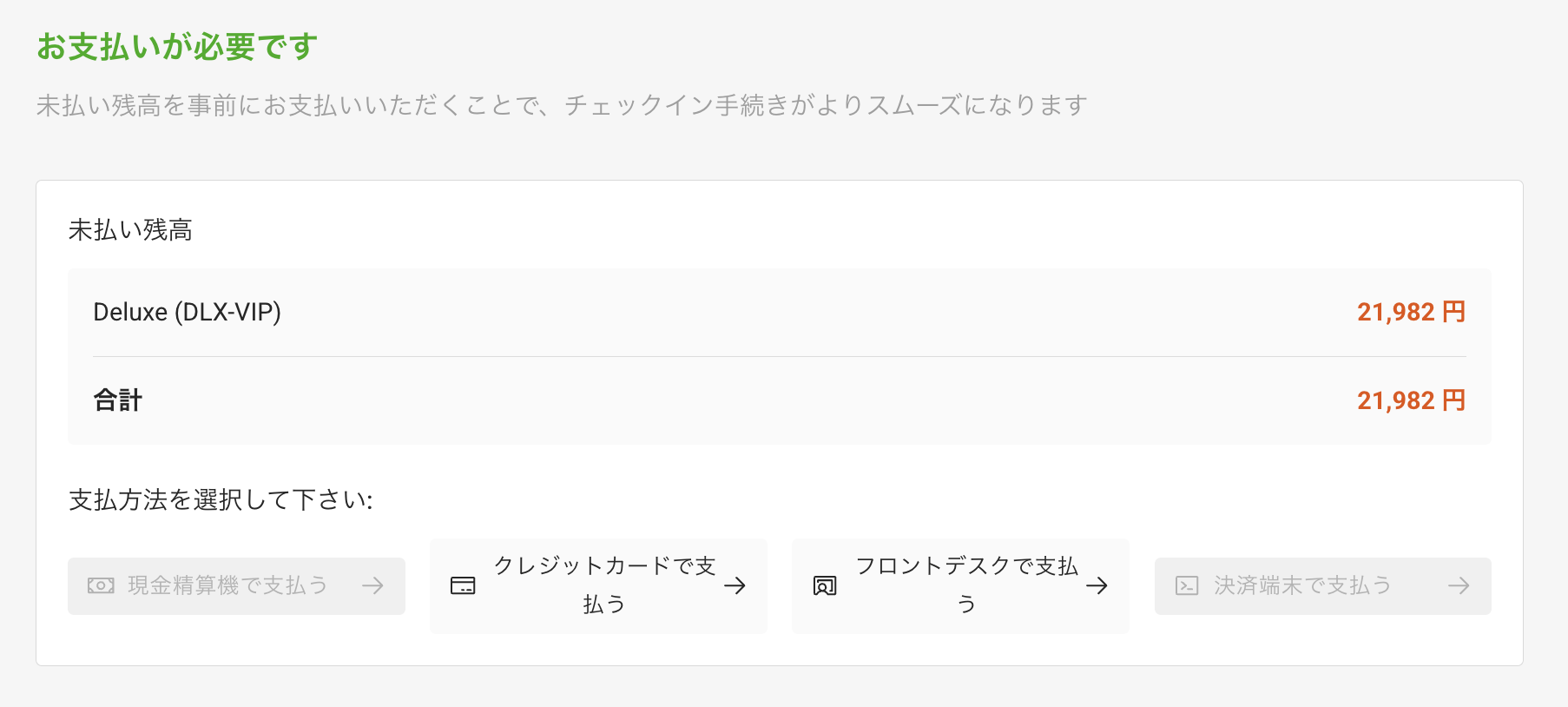Click the 合計 total label
Viewport: 1568px width, 707px height.
[x=118, y=400]
